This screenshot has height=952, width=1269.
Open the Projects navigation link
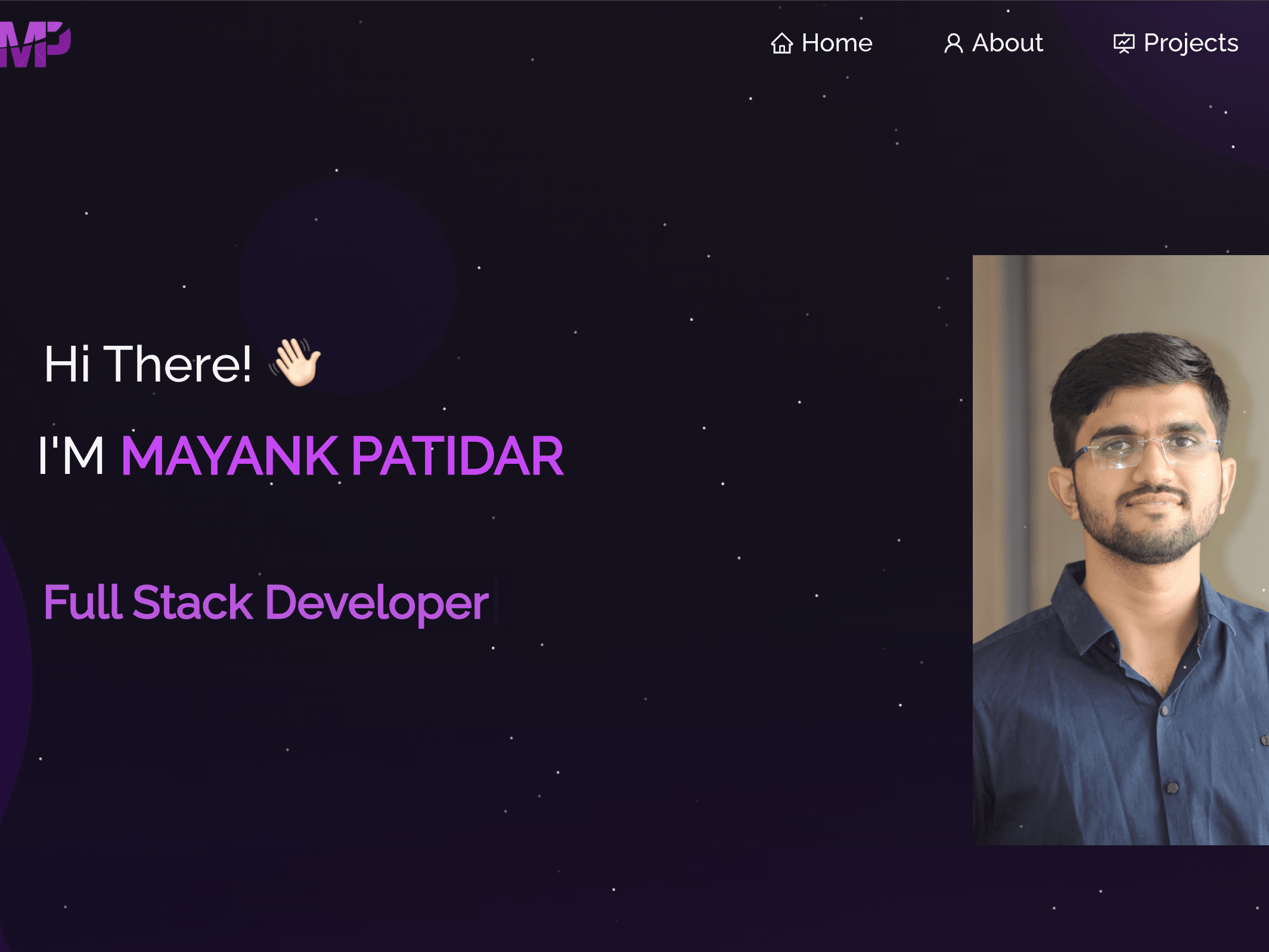click(1190, 43)
